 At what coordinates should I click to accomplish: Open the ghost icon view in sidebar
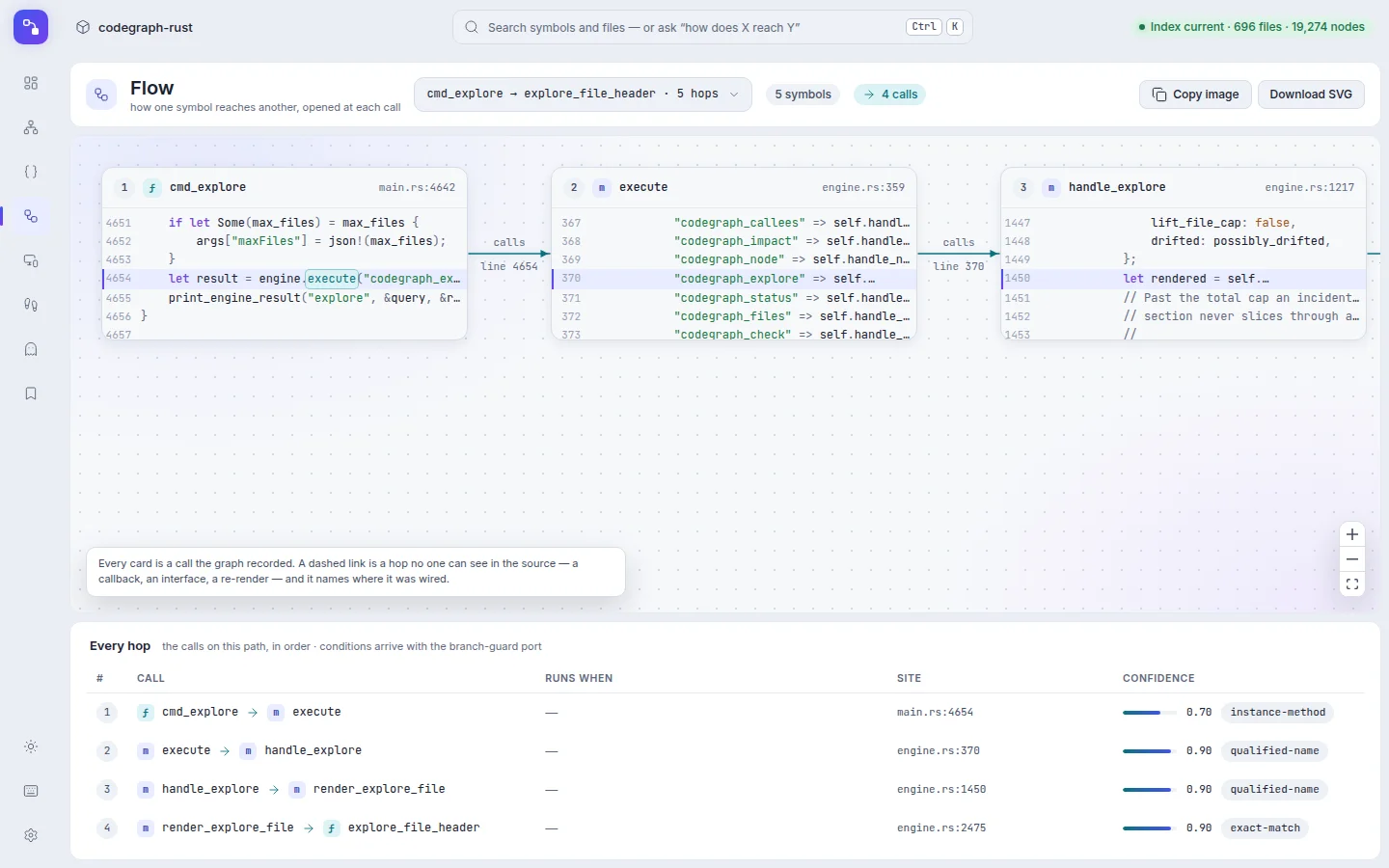pos(31,349)
